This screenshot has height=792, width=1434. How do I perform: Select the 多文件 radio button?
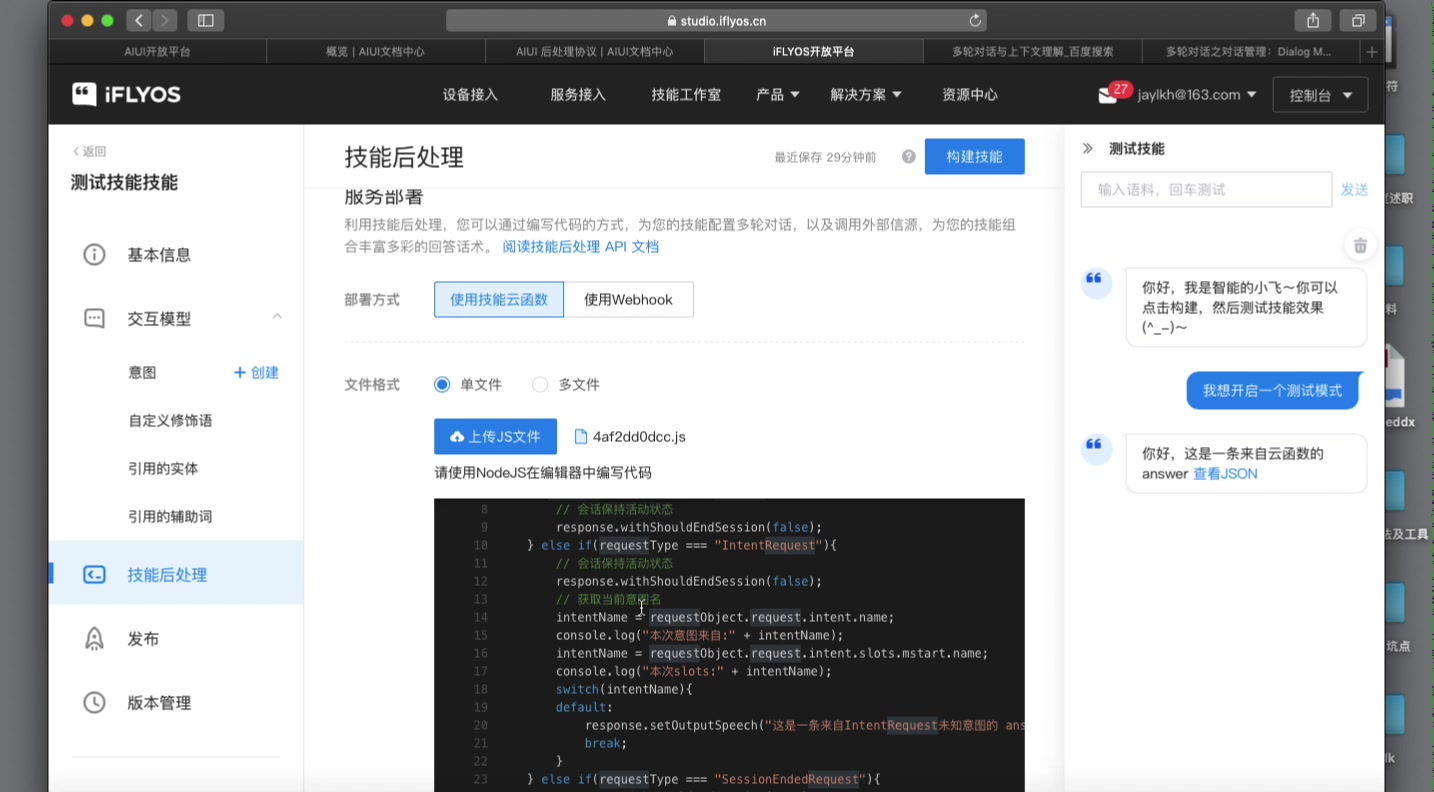[x=540, y=385]
